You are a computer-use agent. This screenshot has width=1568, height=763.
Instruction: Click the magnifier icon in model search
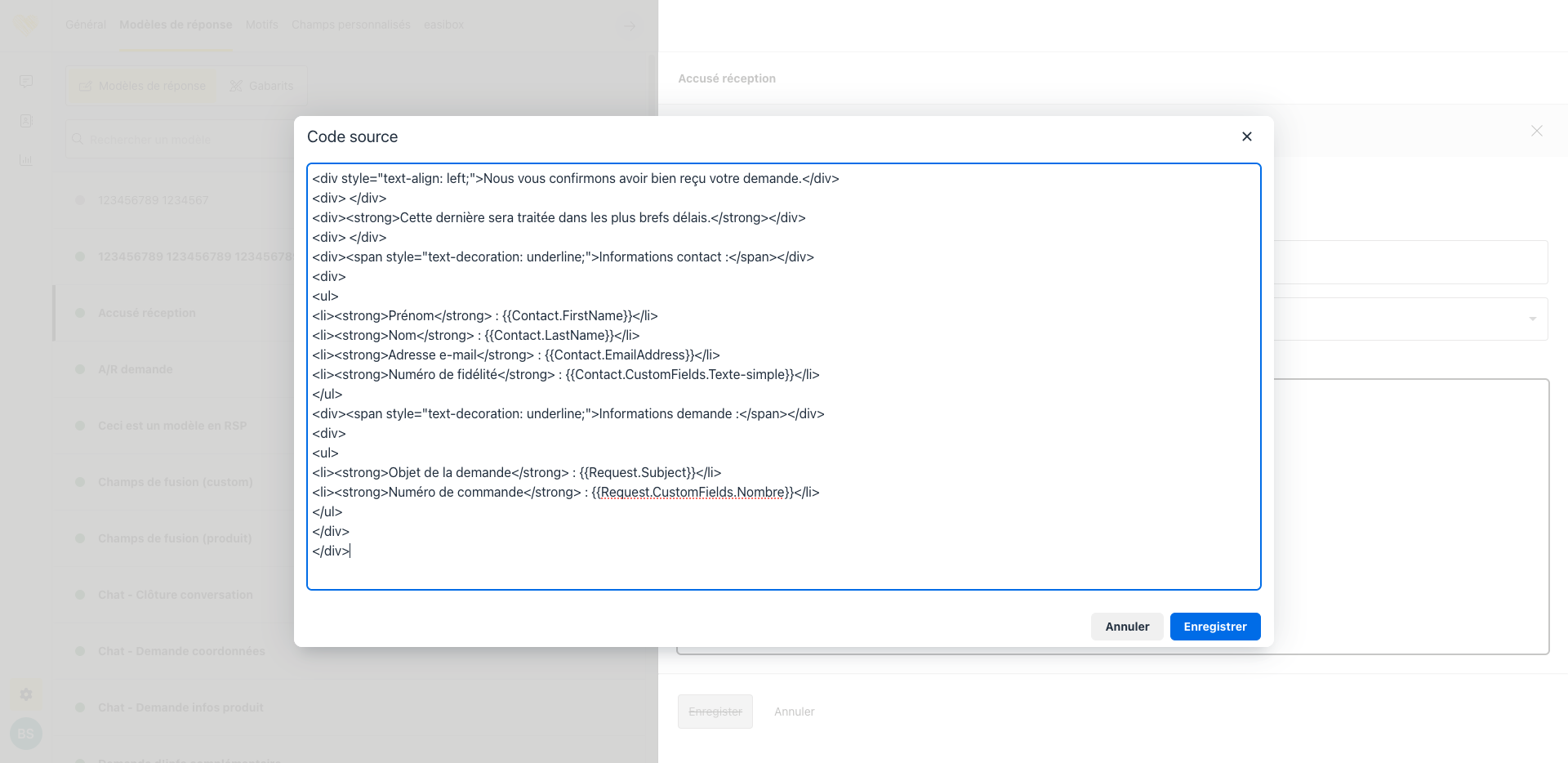tap(78, 140)
